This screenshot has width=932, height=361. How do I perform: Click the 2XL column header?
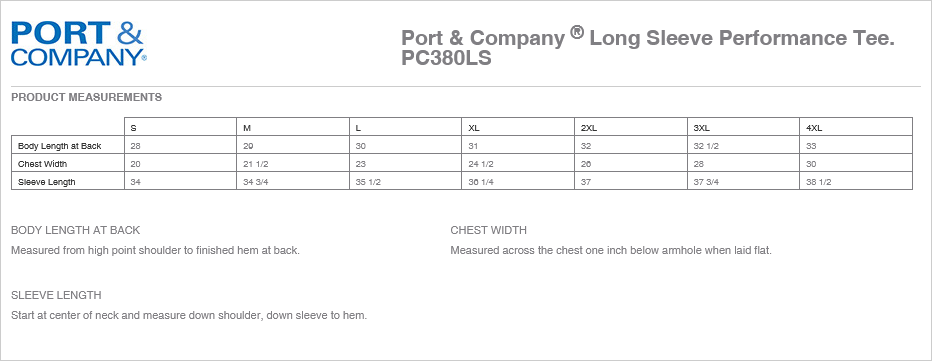coord(631,127)
